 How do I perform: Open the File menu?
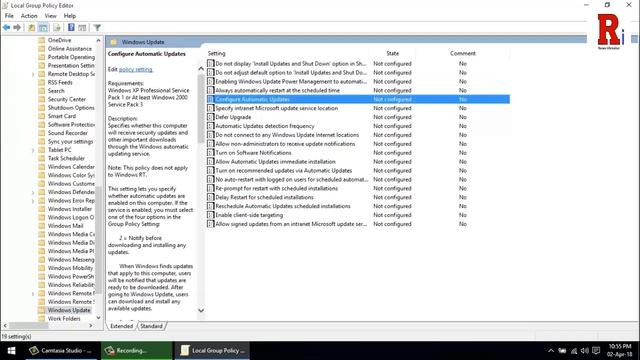pos(9,16)
